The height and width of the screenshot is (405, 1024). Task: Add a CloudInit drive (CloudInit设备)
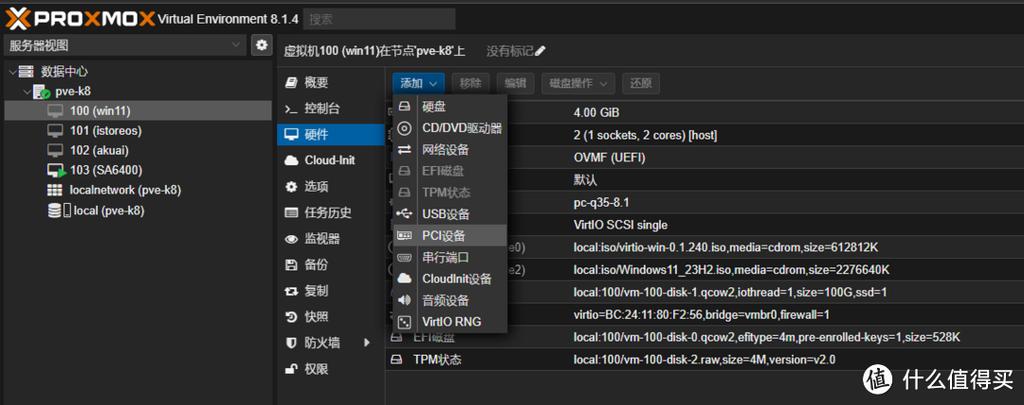coord(450,279)
